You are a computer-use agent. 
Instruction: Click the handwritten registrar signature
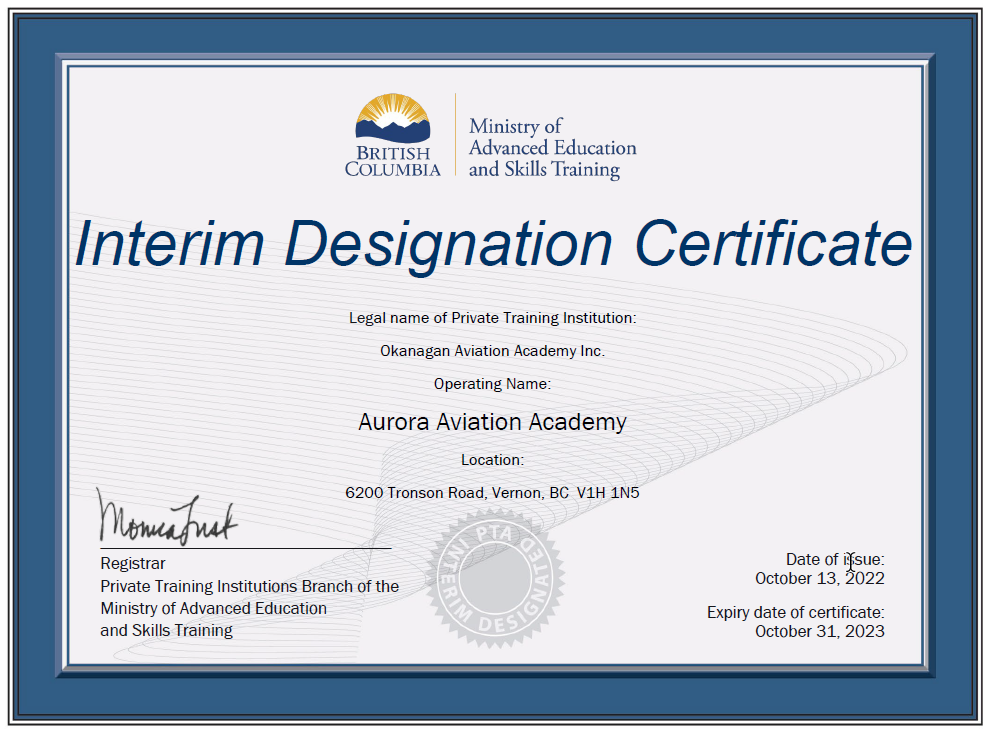(x=167, y=517)
